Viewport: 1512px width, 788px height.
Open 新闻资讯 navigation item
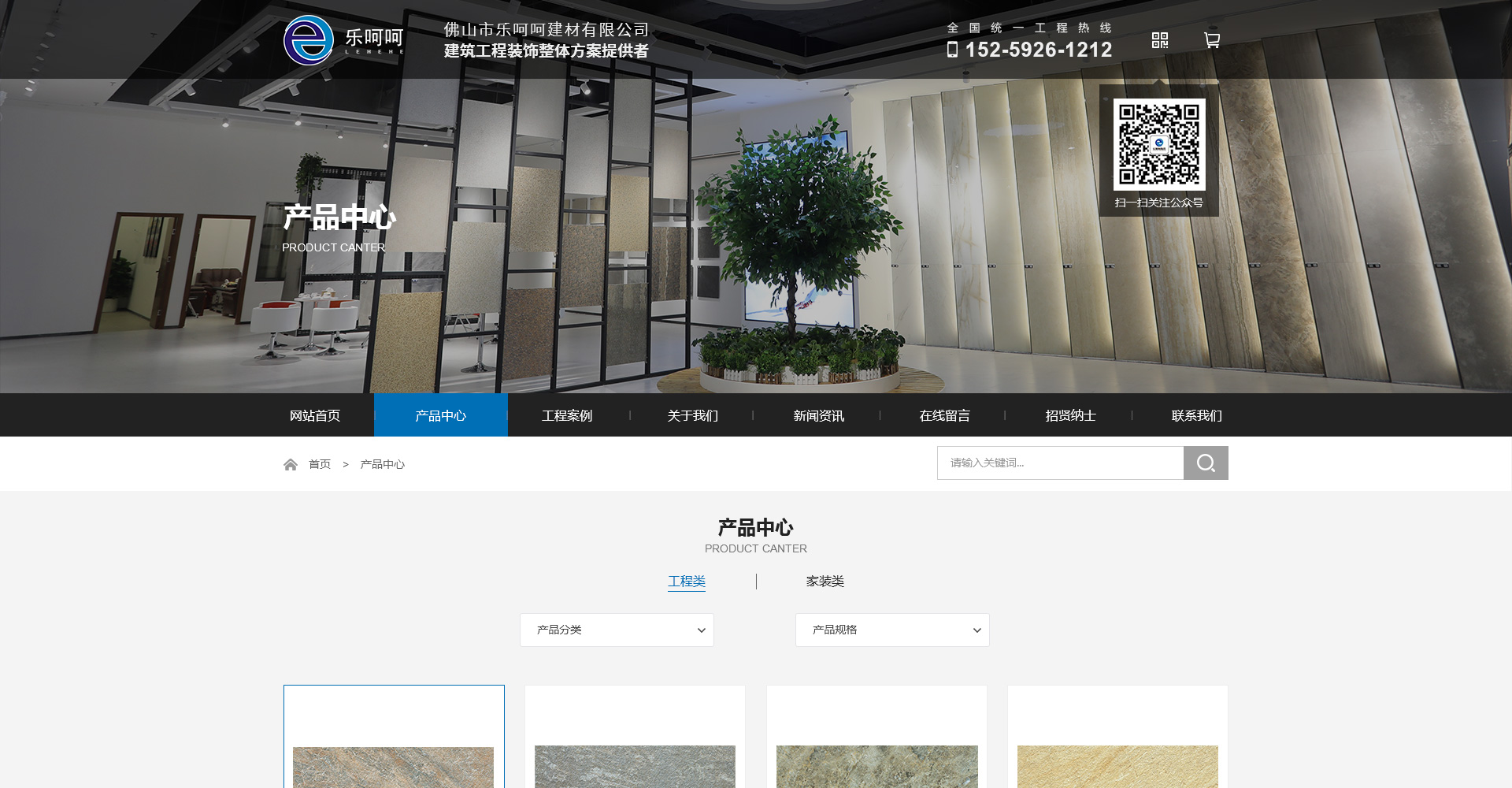[819, 415]
